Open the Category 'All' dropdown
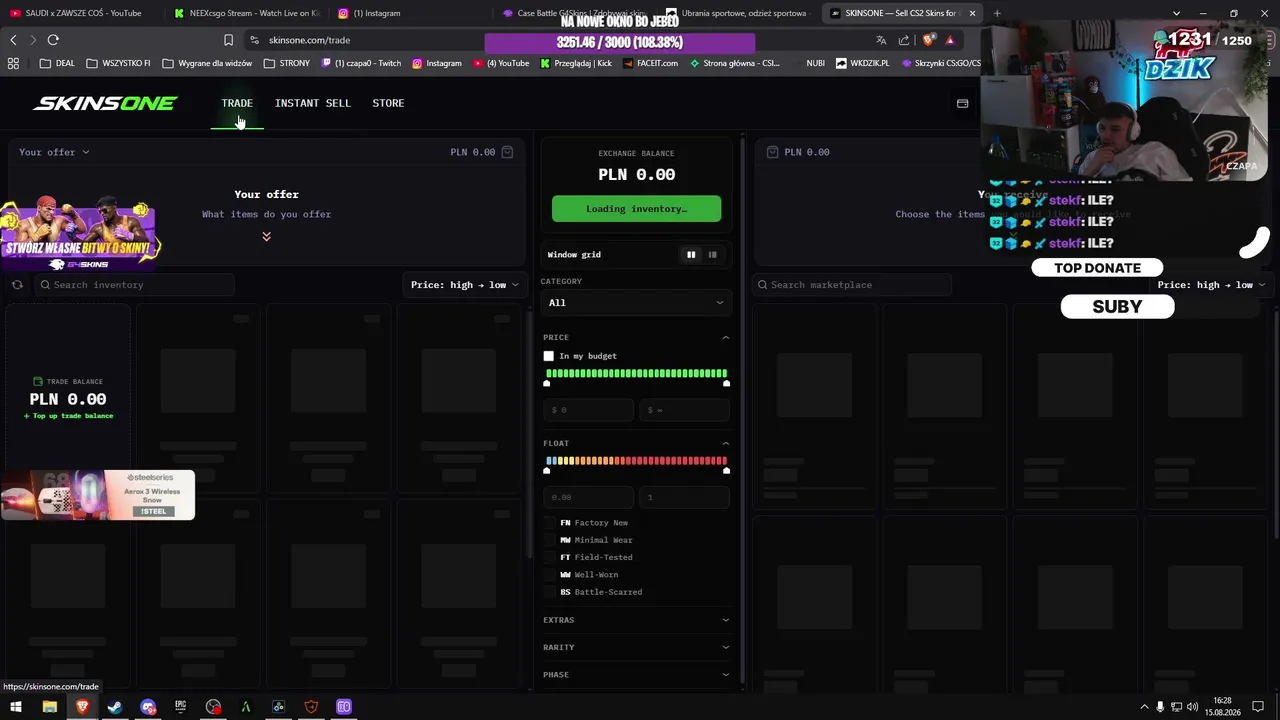The height and width of the screenshot is (720, 1280). (x=636, y=303)
